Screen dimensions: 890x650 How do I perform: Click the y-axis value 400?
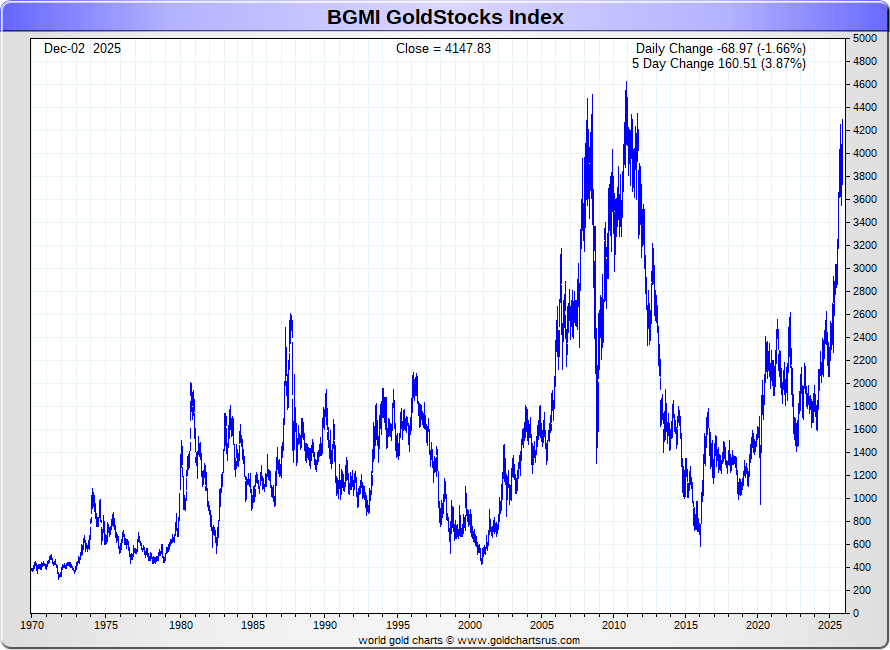pos(862,567)
